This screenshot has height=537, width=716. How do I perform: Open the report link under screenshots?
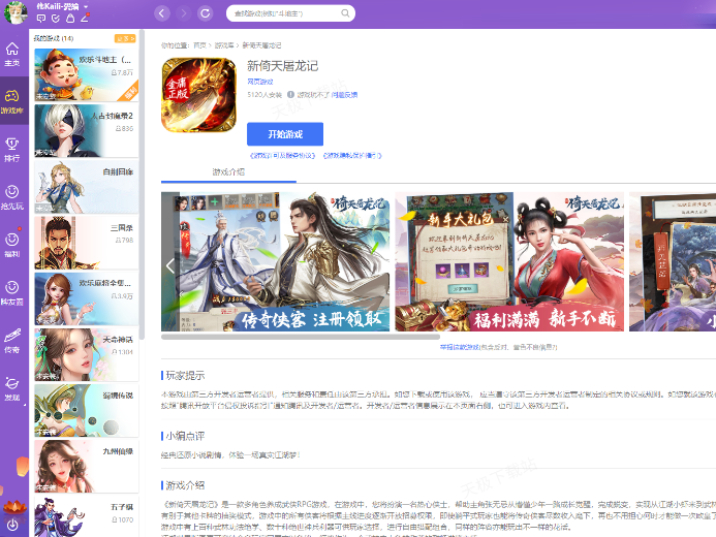tap(460, 347)
